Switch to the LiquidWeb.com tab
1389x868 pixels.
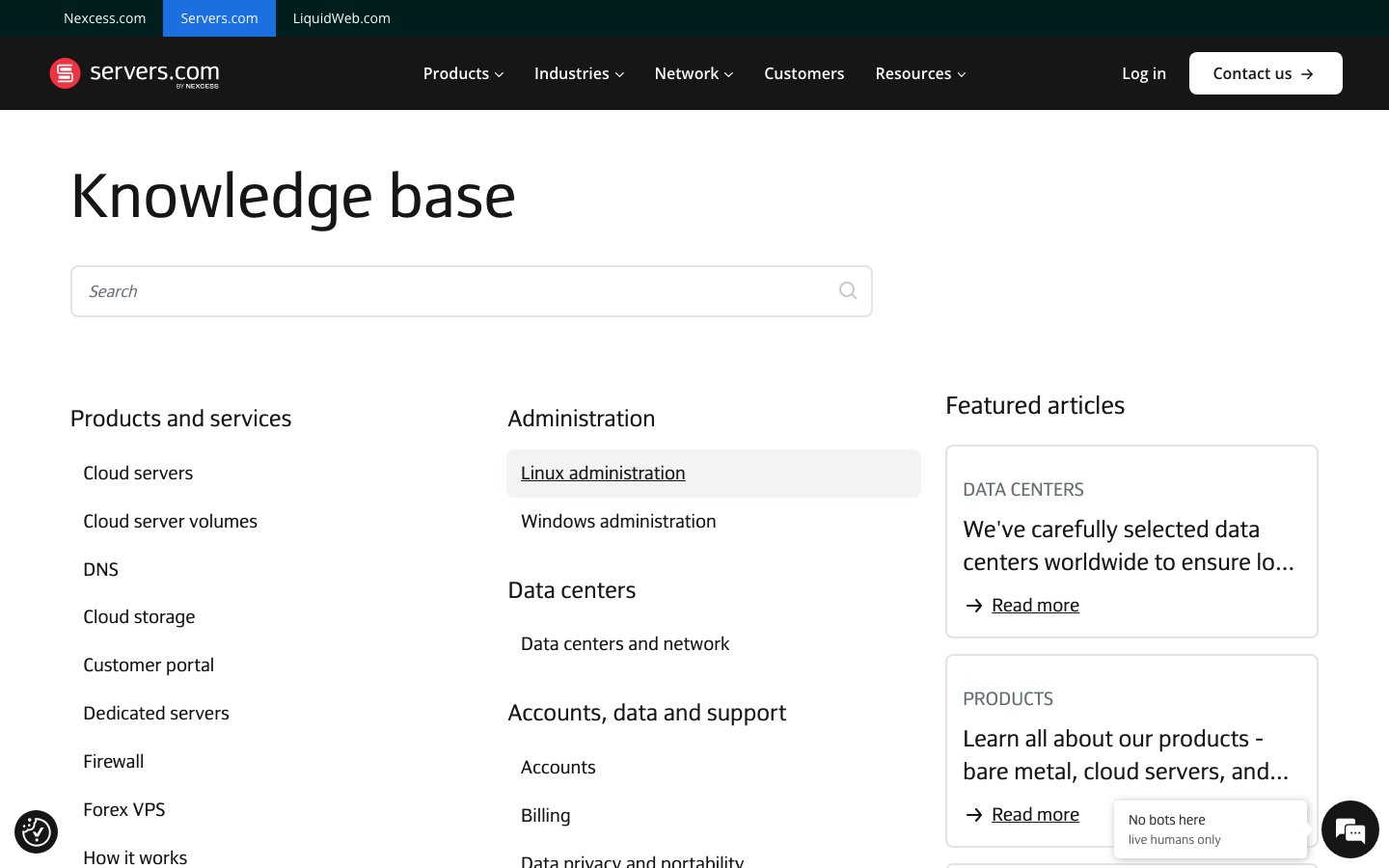341,18
